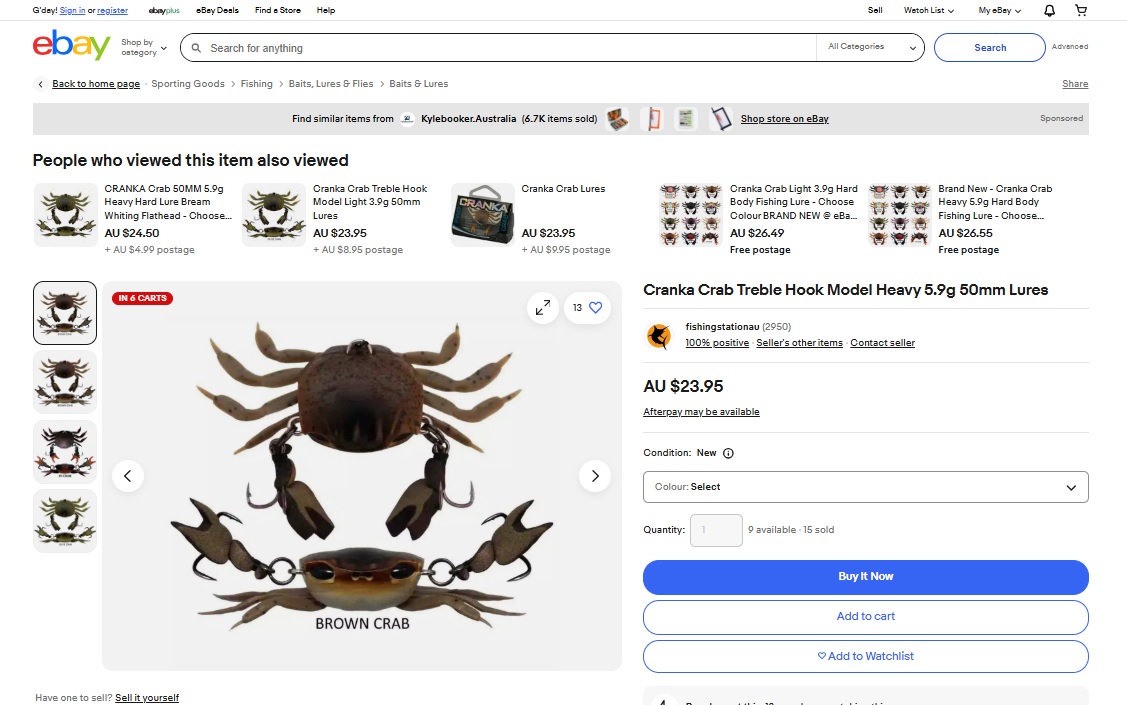This screenshot has width=1127, height=705.
Task: Open 100% positive feedback link
Action: 717,343
